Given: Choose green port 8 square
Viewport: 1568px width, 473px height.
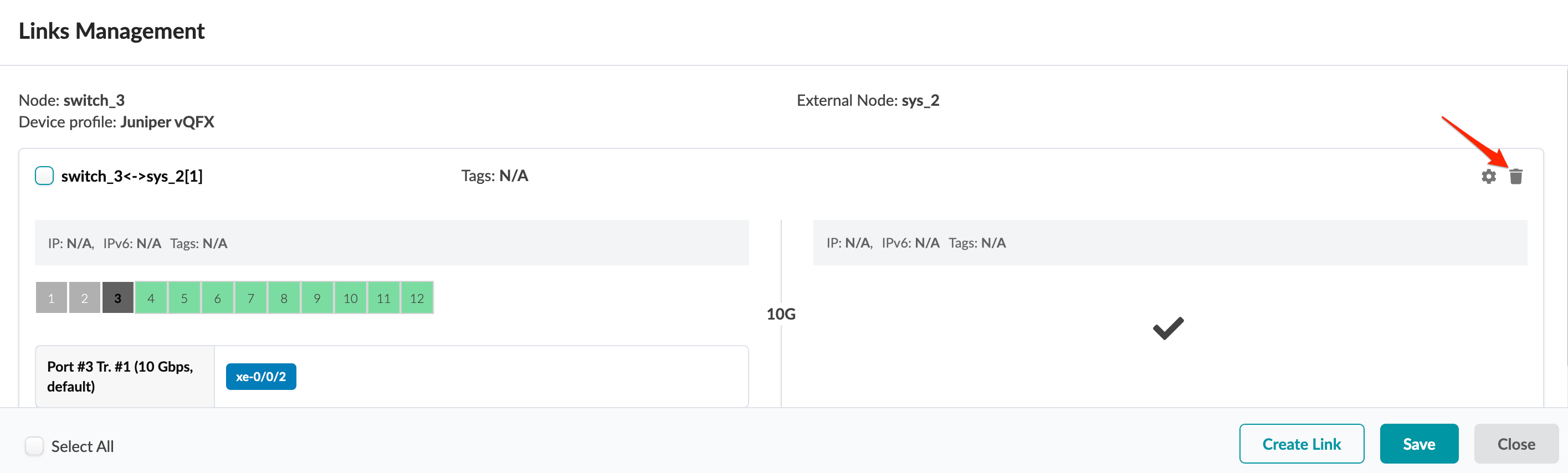Looking at the screenshot, I should [x=284, y=297].
